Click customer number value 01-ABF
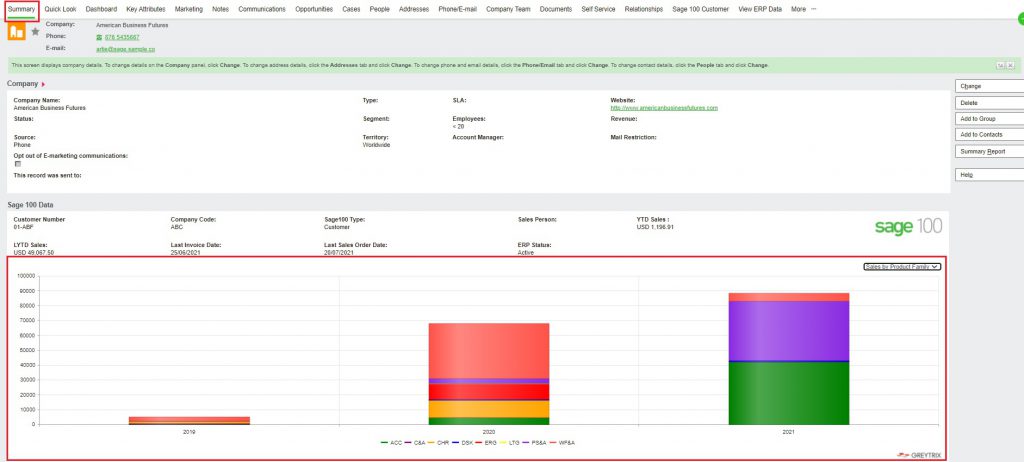Screen dimensions: 1024x462 point(24,227)
